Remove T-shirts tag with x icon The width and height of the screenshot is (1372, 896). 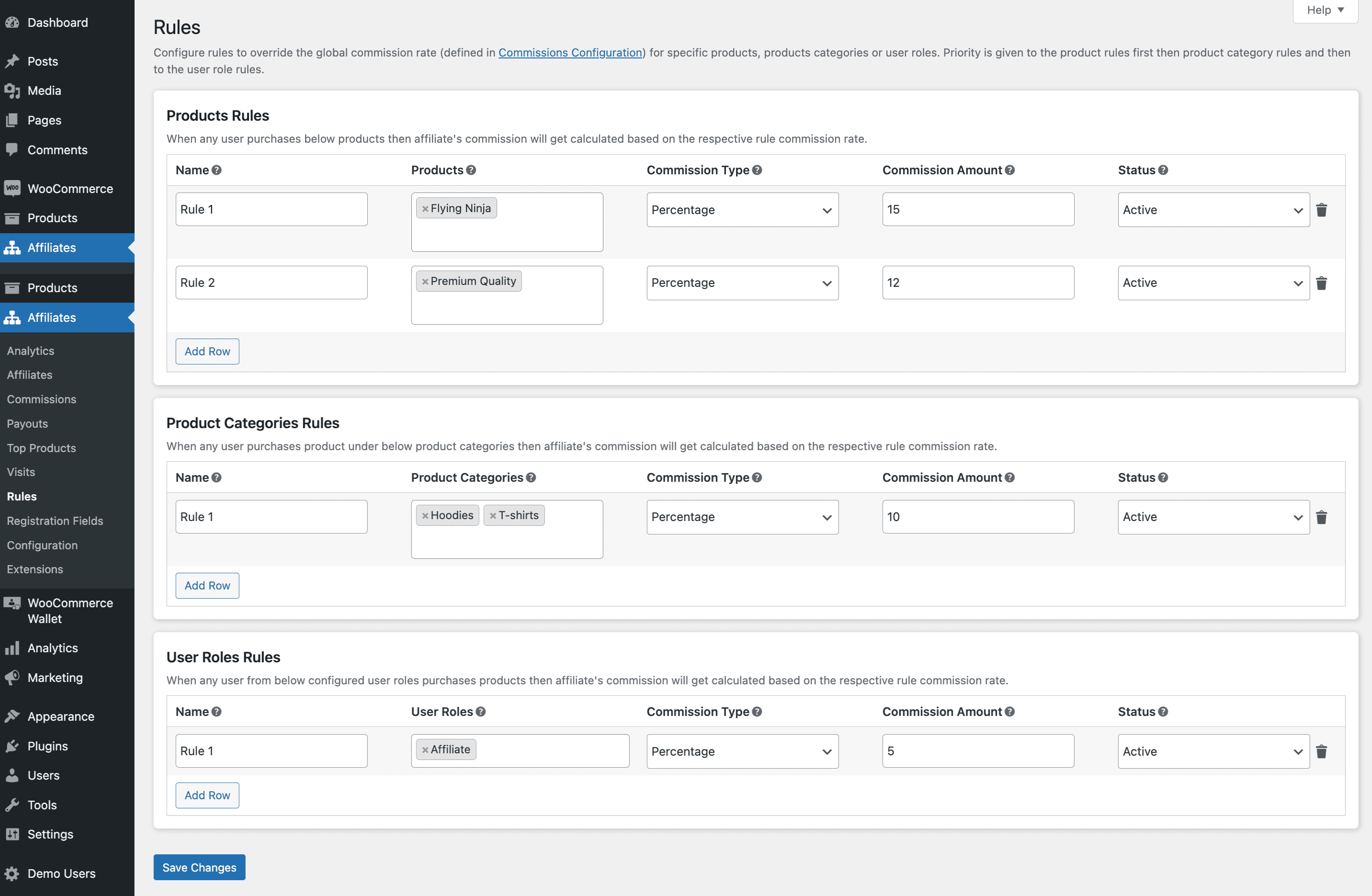tap(493, 516)
